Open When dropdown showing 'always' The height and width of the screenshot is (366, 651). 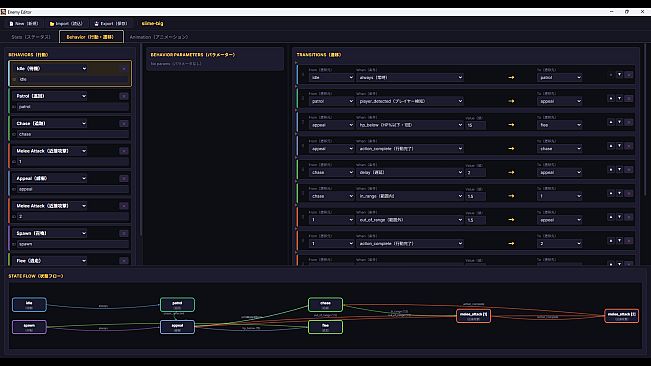410,77
